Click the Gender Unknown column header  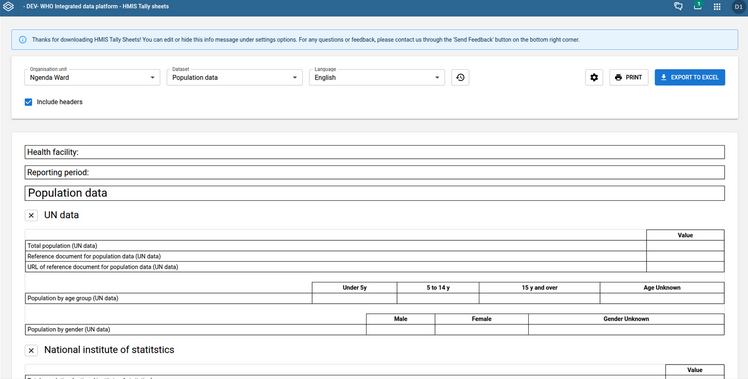tap(626, 318)
